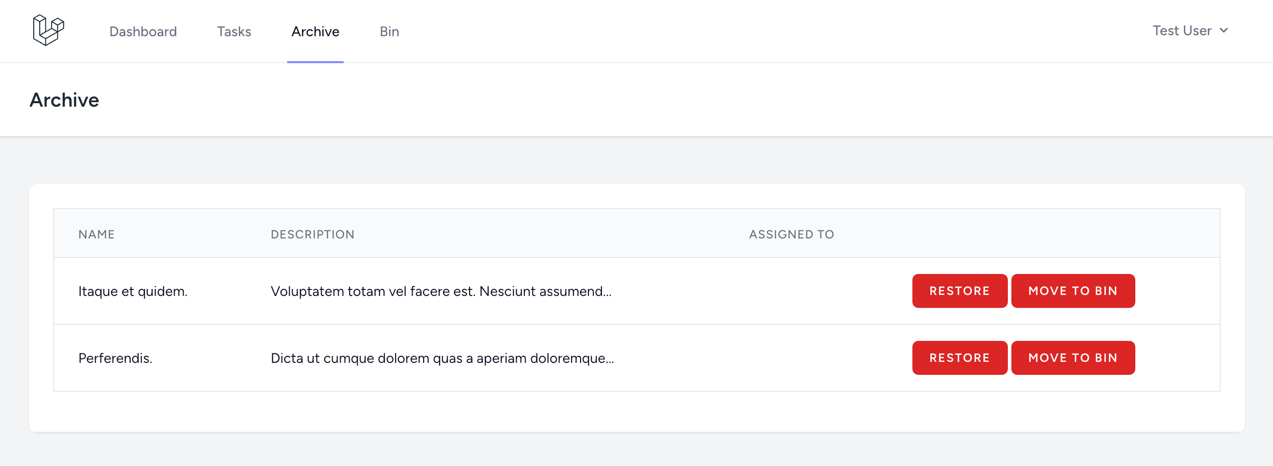Select the task name 'Perferendis.'
This screenshot has height=466, width=1273.
(115, 358)
